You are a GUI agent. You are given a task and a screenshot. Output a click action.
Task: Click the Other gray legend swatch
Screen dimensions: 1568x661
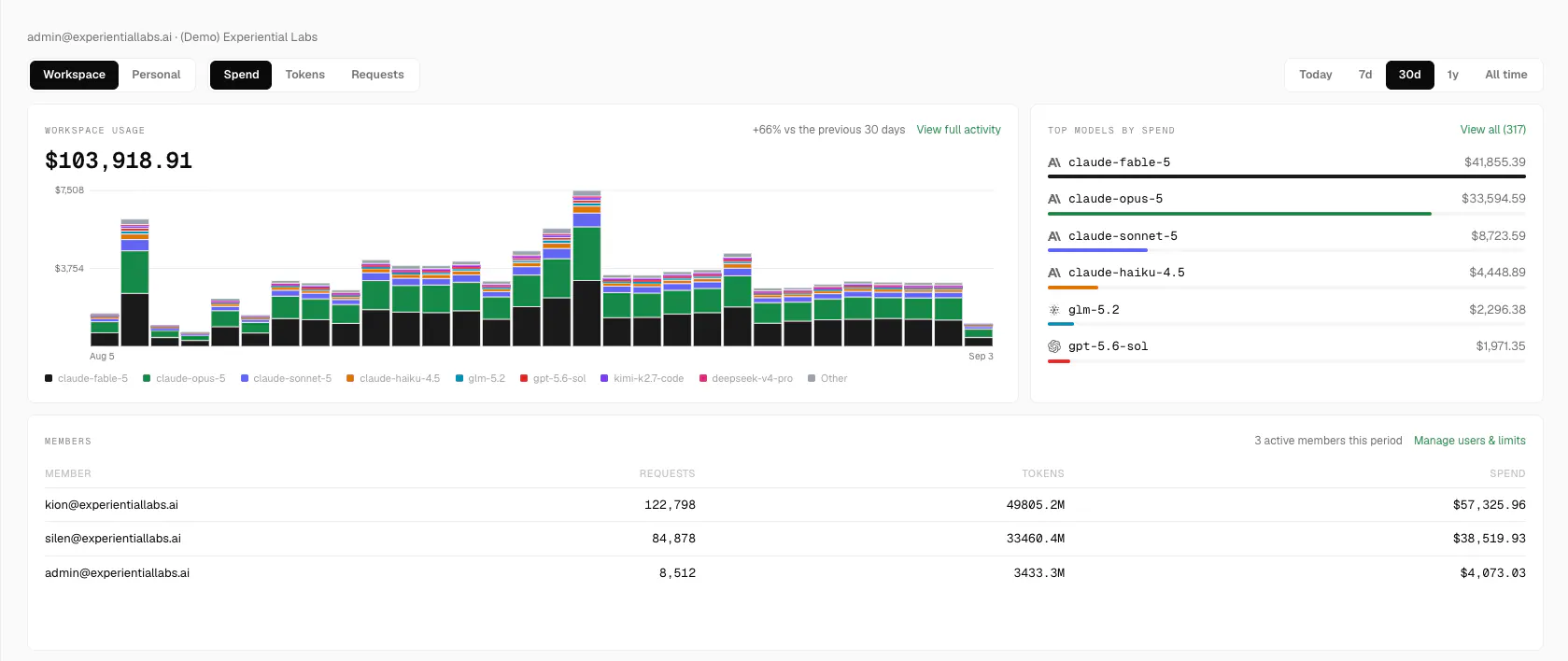[812, 378]
